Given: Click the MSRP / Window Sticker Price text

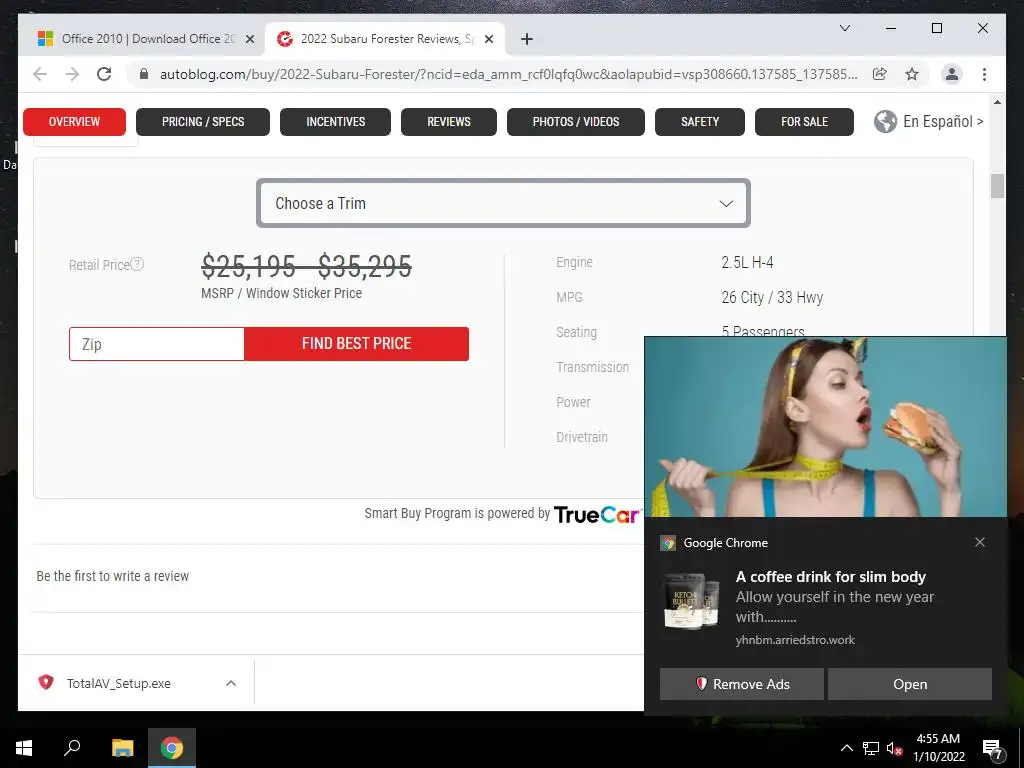Looking at the screenshot, I should pos(281,293).
